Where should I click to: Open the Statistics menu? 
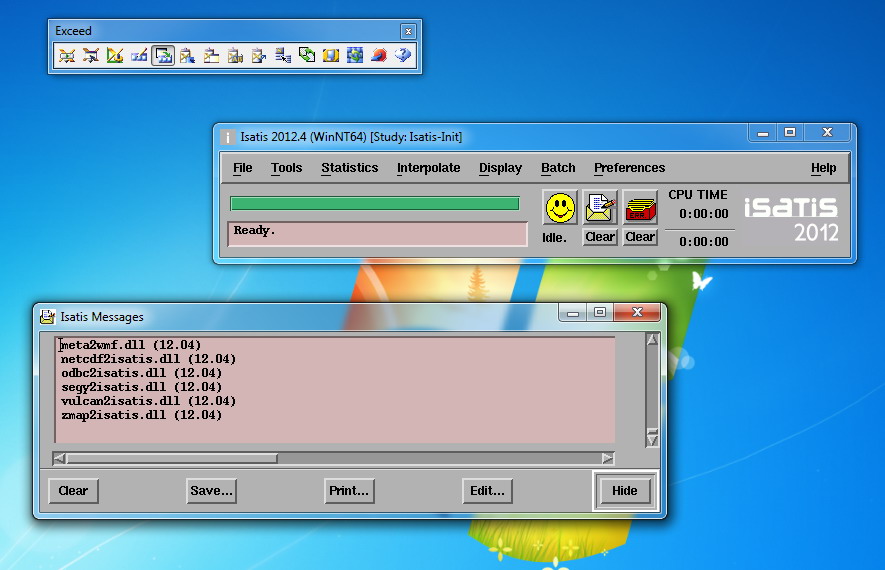pos(350,168)
